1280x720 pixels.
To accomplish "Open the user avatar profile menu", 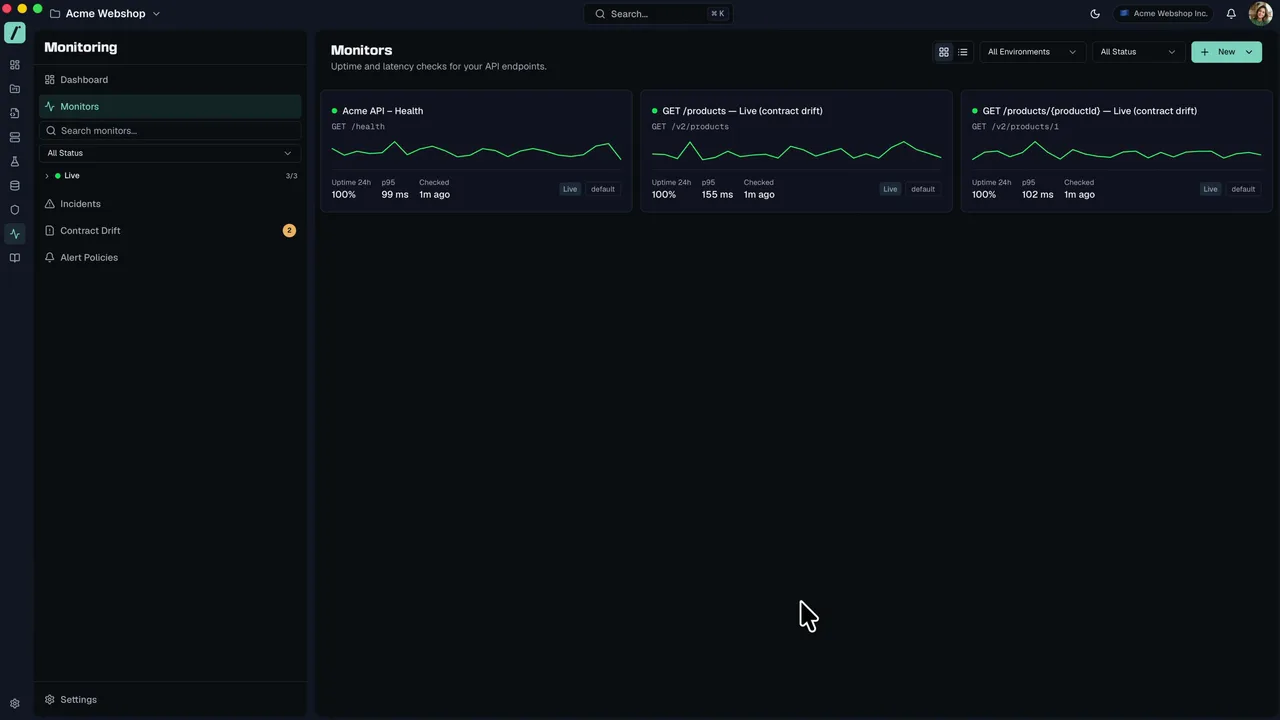I will coord(1260,14).
